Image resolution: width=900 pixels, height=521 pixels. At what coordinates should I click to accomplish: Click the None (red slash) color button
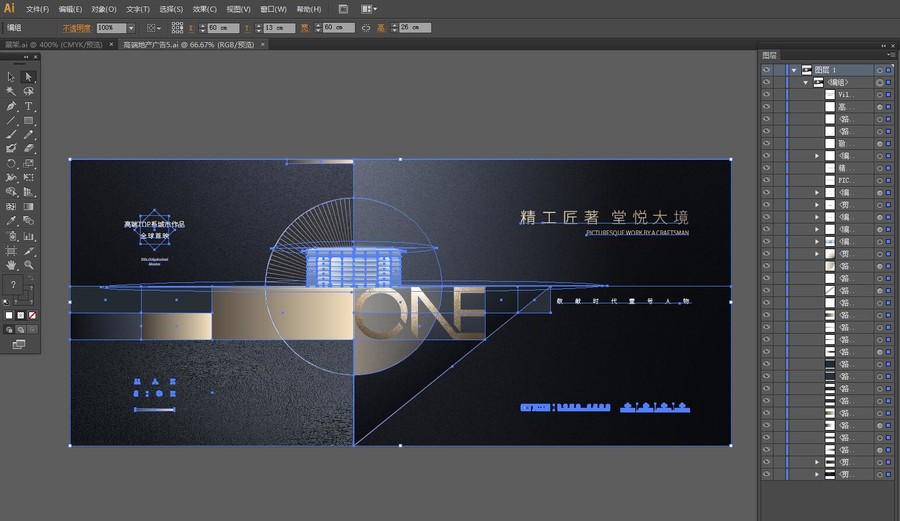click(32, 315)
